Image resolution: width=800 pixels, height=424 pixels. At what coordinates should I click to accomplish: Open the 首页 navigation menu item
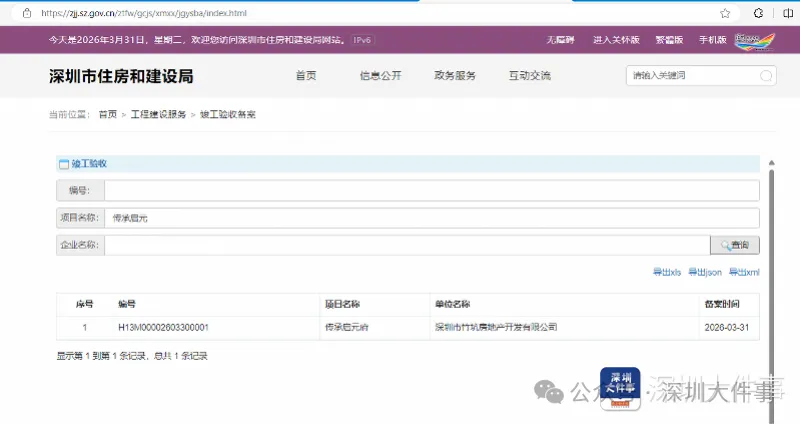(x=306, y=76)
